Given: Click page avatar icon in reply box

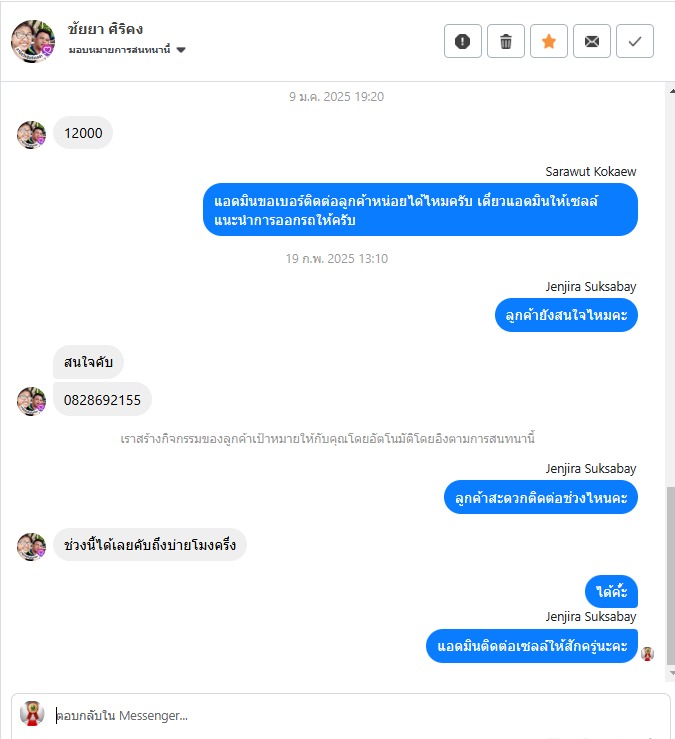Looking at the screenshot, I should tap(32, 714).
